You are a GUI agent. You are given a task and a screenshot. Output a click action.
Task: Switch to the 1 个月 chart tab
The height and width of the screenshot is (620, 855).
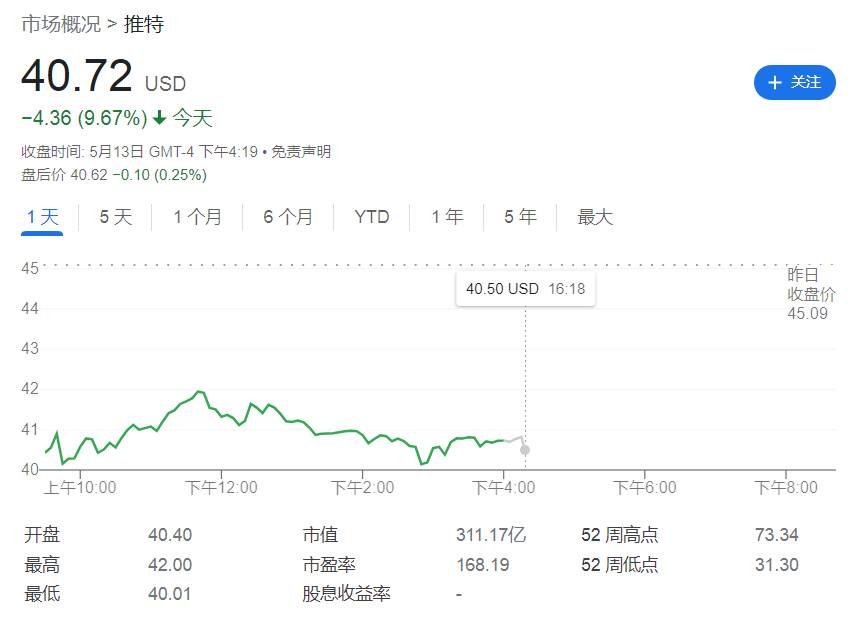coord(197,217)
